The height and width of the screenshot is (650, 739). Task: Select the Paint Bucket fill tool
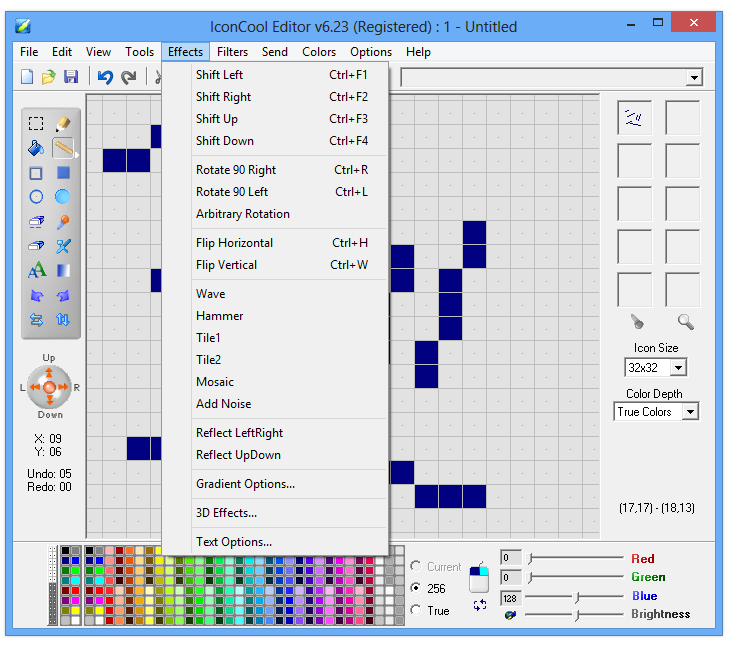[x=36, y=148]
